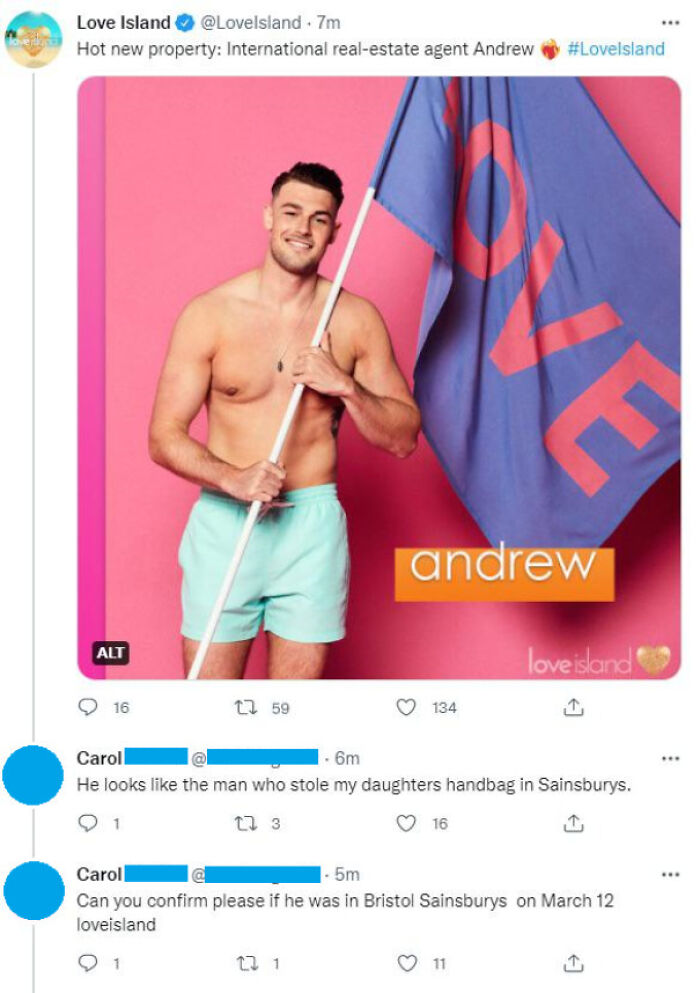This screenshot has height=993, width=700.
Task: Click the Love Island profile avatar
Action: point(34,39)
